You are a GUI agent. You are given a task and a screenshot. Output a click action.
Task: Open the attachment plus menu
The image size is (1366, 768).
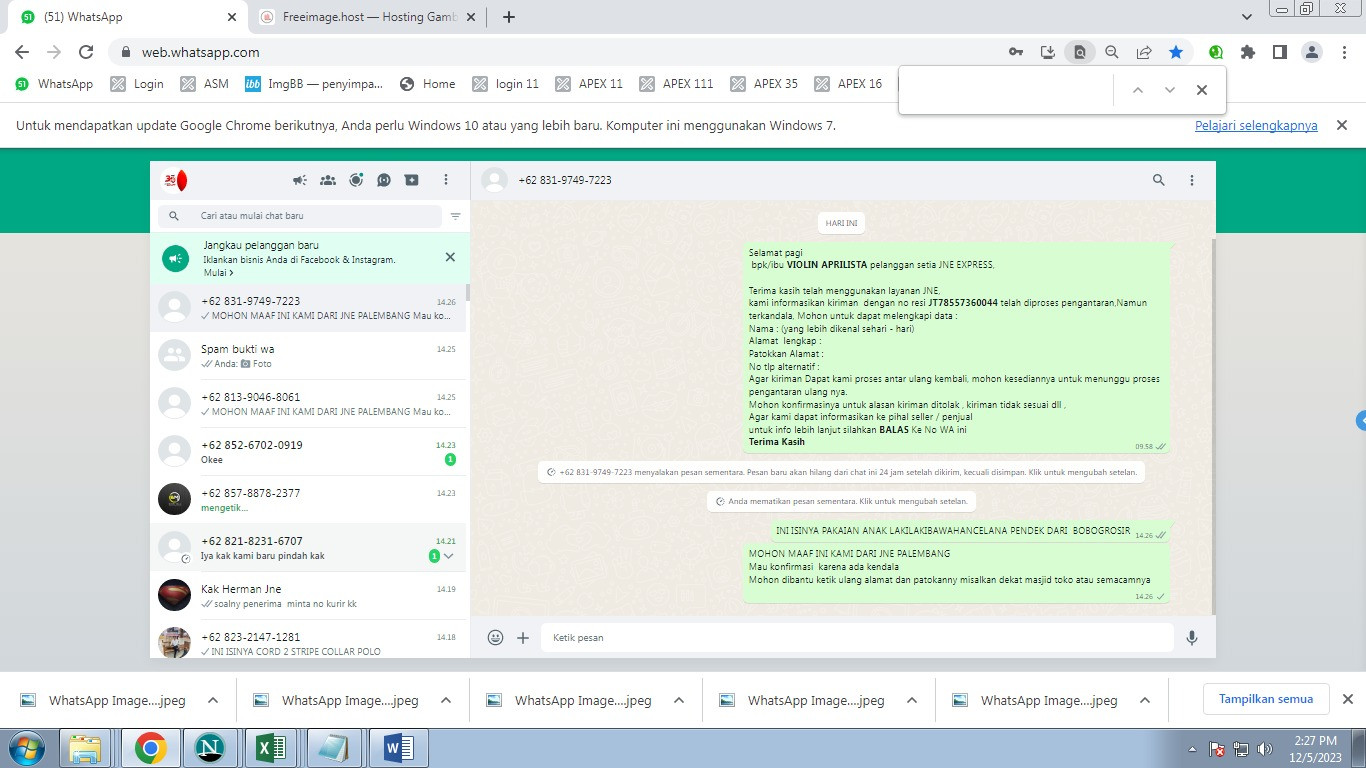point(523,637)
